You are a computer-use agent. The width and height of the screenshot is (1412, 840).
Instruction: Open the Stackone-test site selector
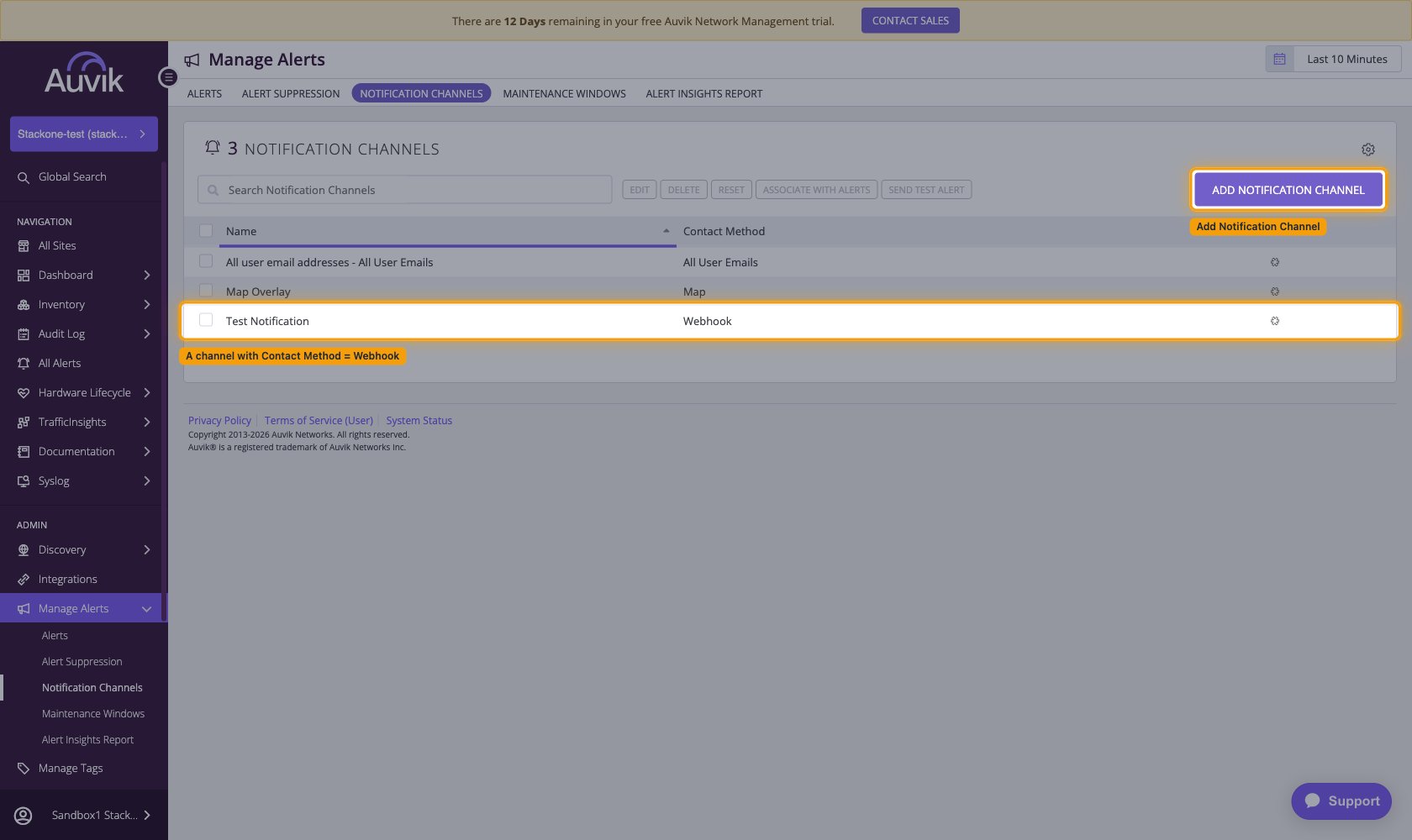[84, 134]
